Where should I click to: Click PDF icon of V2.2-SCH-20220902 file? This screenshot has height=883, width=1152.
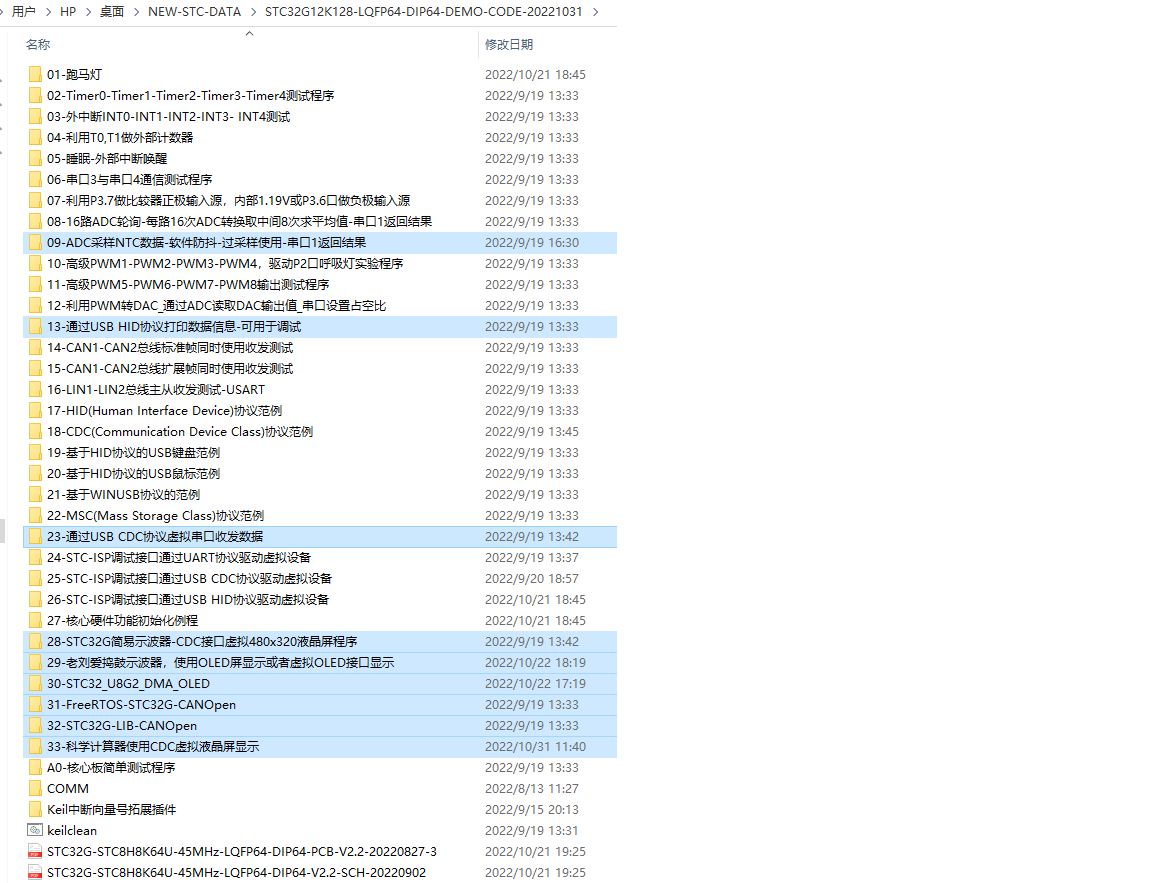[x=35, y=872]
